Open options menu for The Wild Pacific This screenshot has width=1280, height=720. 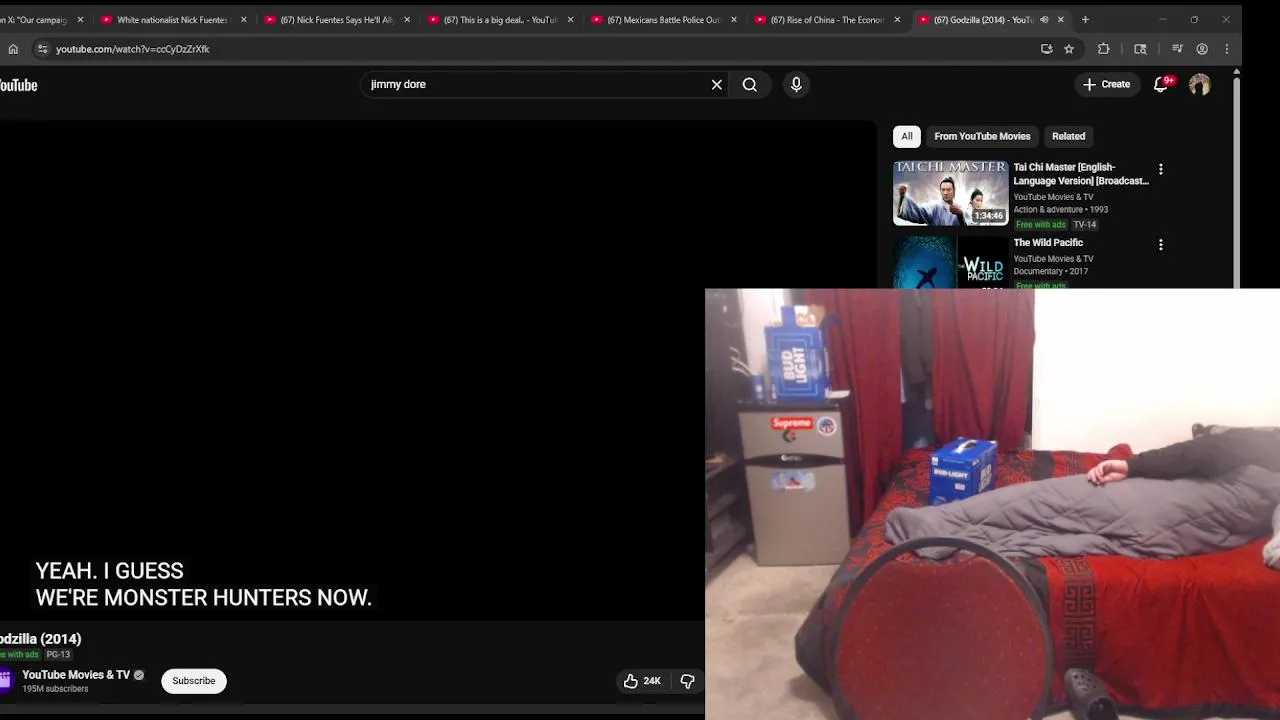[x=1161, y=245]
